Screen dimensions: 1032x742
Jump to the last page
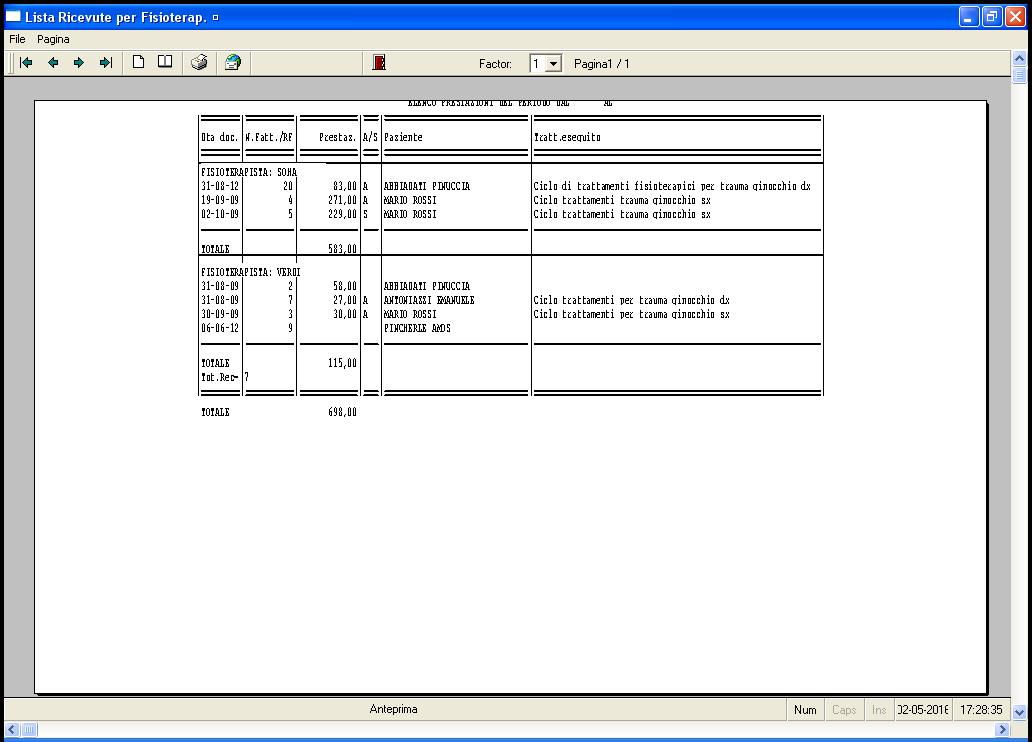pos(105,63)
